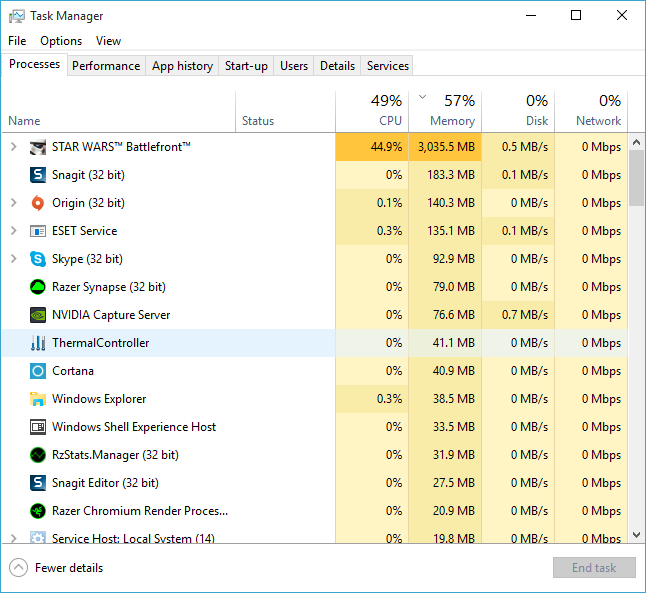This screenshot has height=593, width=646.
Task: Go to the Users tab
Action: point(294,66)
